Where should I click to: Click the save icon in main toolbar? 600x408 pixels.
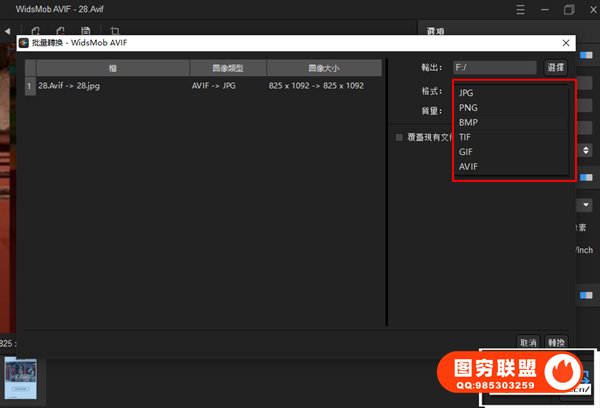click(x=86, y=32)
